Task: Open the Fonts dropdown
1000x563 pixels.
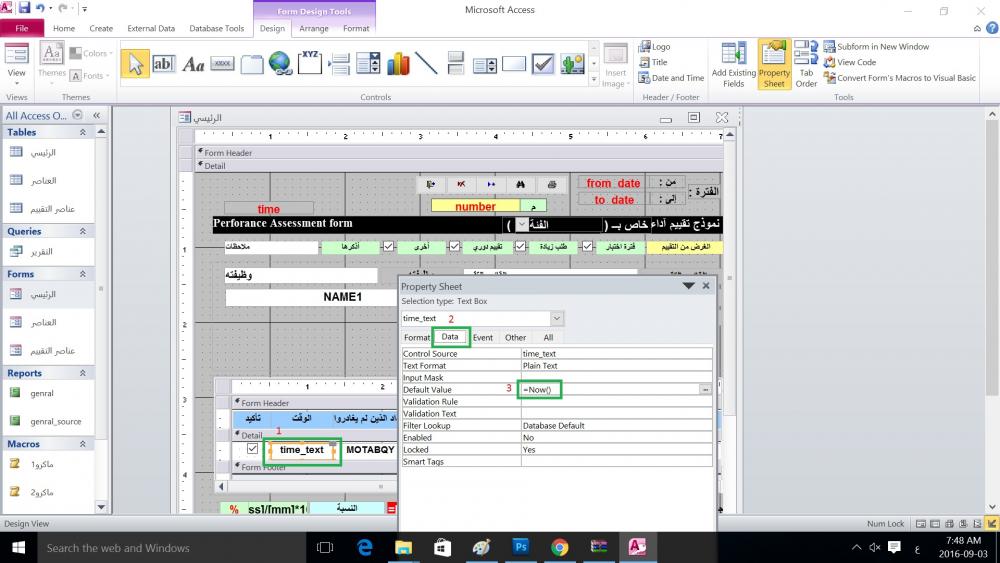Action: 89,76
